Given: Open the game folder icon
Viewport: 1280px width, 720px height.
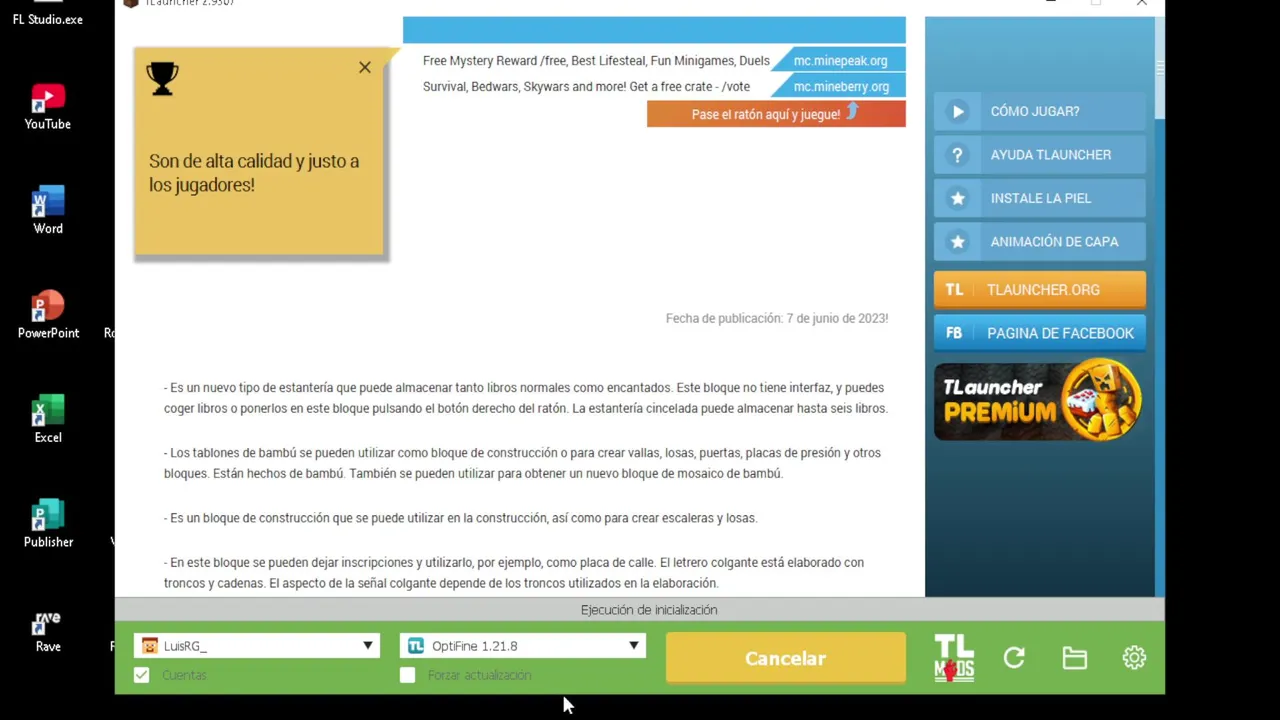Looking at the screenshot, I should (1075, 658).
